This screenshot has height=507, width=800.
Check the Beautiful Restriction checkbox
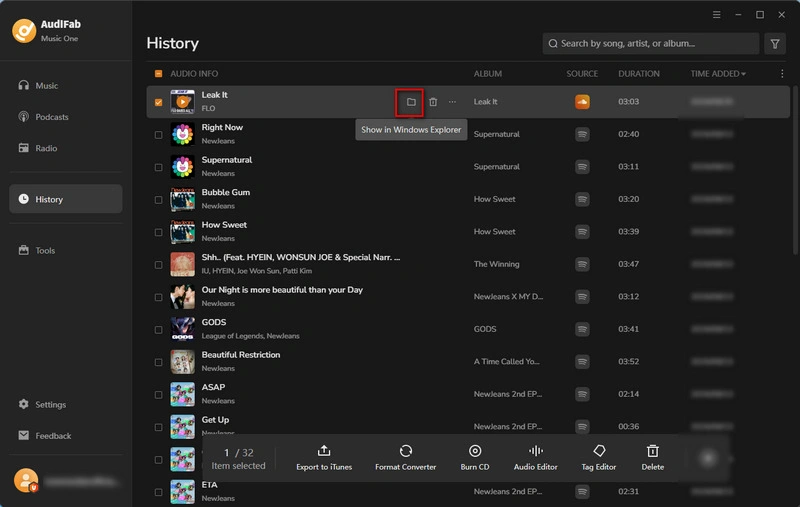pyautogui.click(x=158, y=362)
